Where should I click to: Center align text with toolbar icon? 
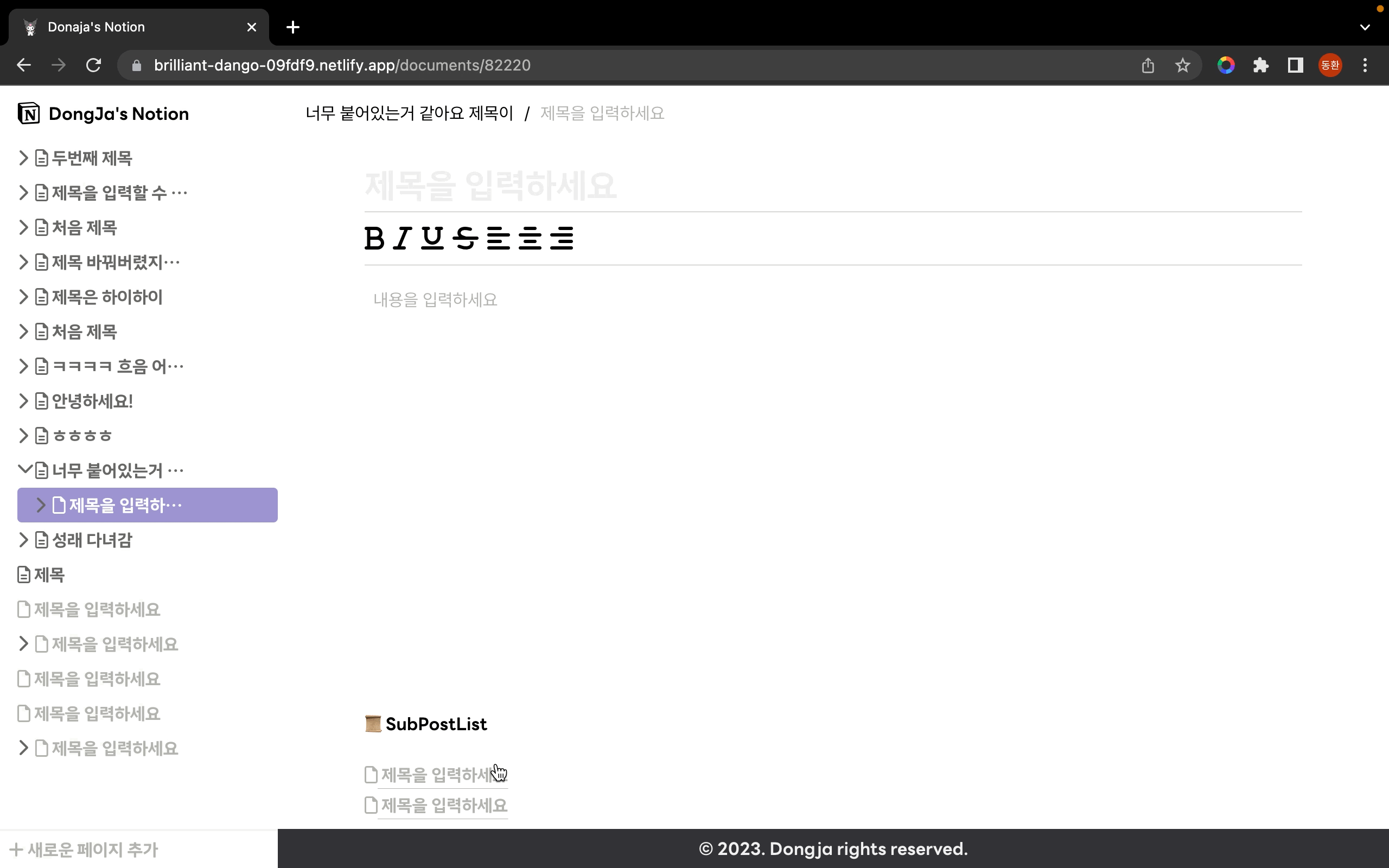529,238
